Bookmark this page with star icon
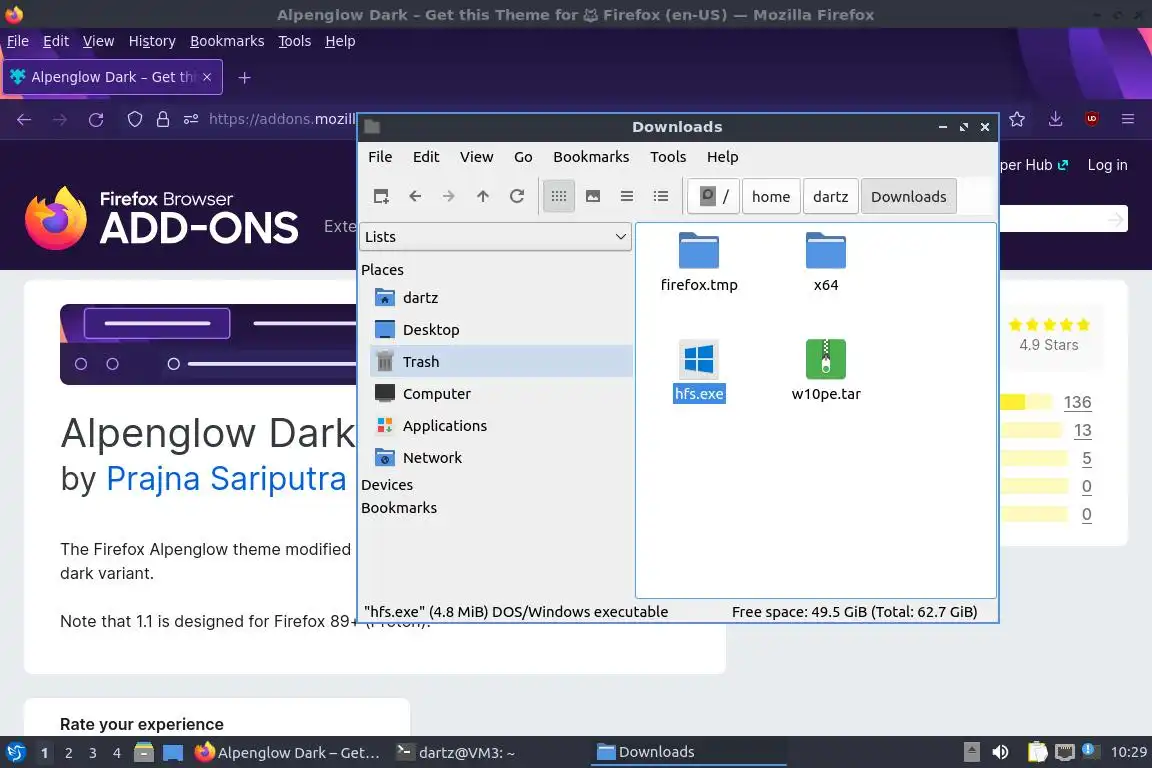Image resolution: width=1152 pixels, height=768 pixels. (x=1017, y=119)
